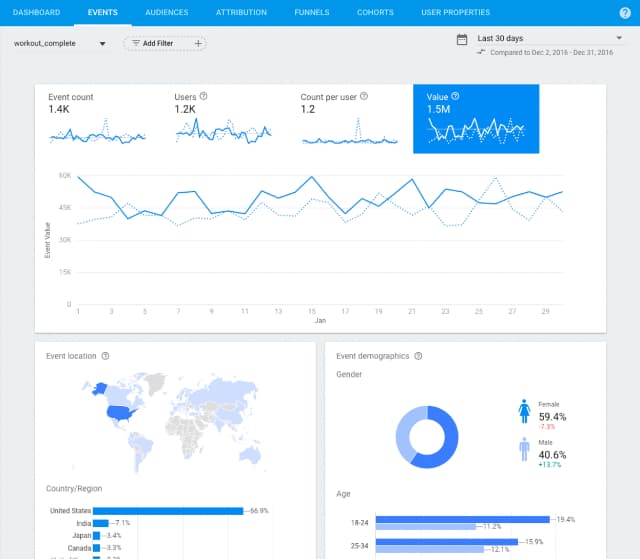Click the Event Value axis label
This screenshot has height=560, width=640.
tap(47, 240)
